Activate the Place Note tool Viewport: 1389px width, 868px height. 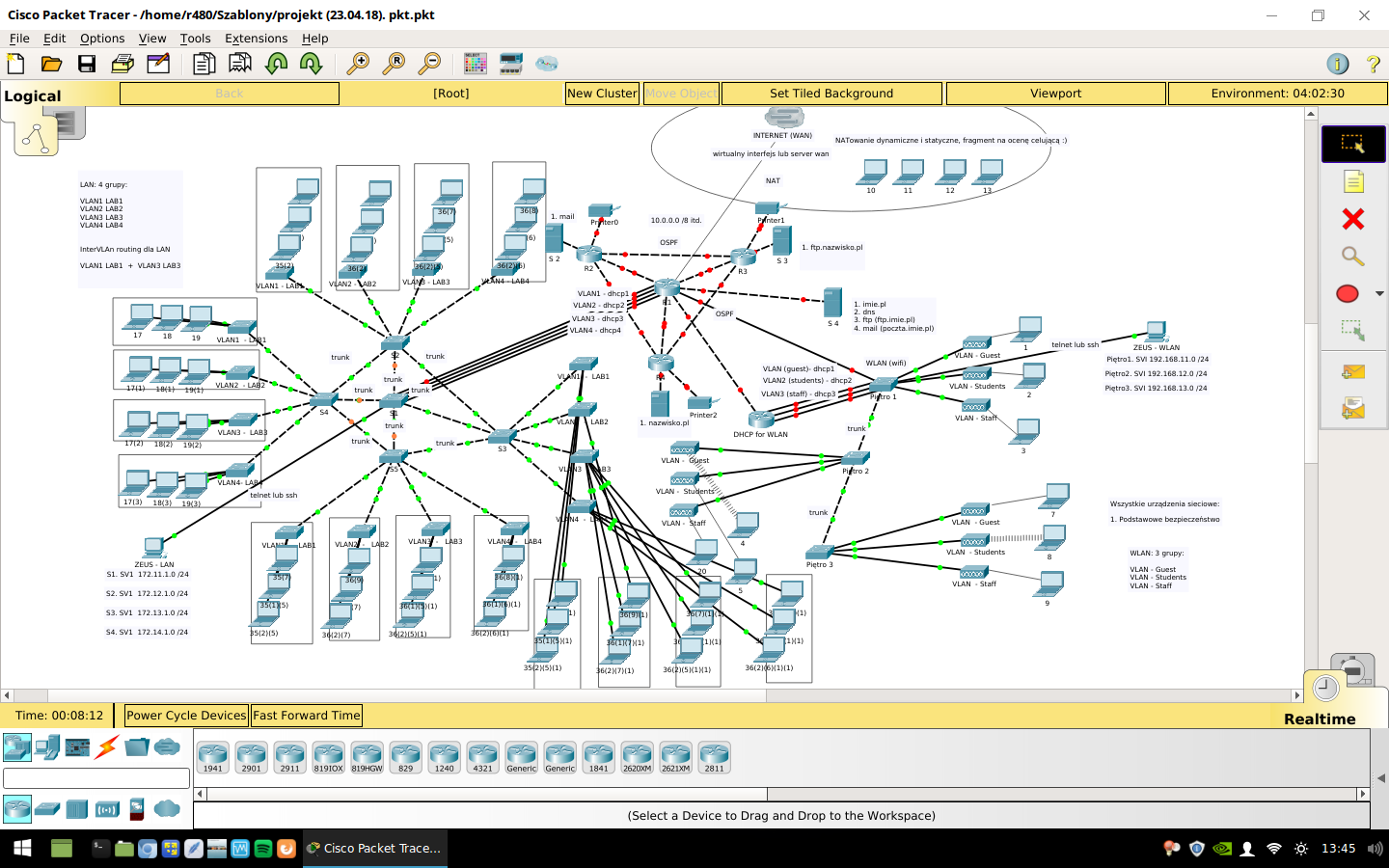[x=1352, y=181]
